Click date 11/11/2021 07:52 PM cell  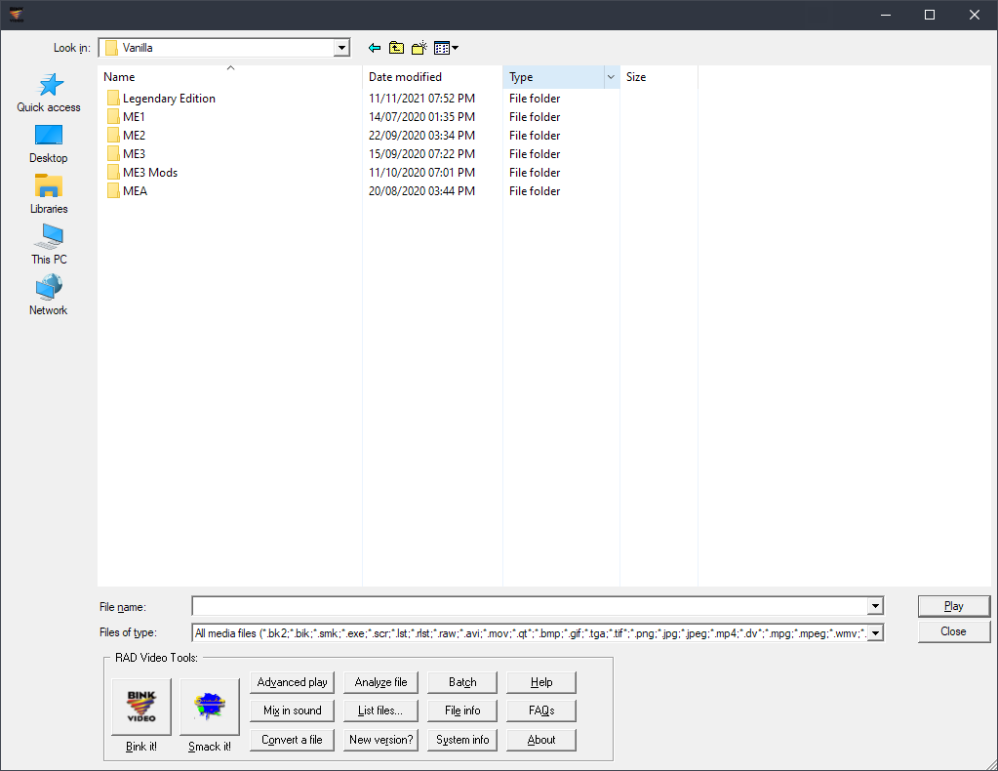pos(421,98)
